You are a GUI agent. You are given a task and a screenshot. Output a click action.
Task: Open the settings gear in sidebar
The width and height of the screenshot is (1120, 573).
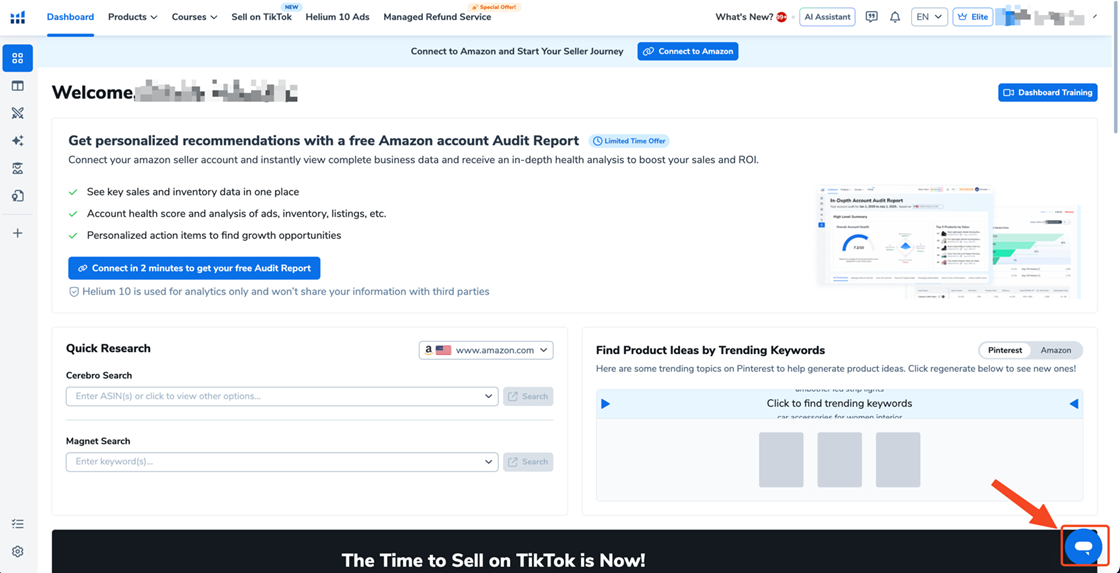point(17,551)
